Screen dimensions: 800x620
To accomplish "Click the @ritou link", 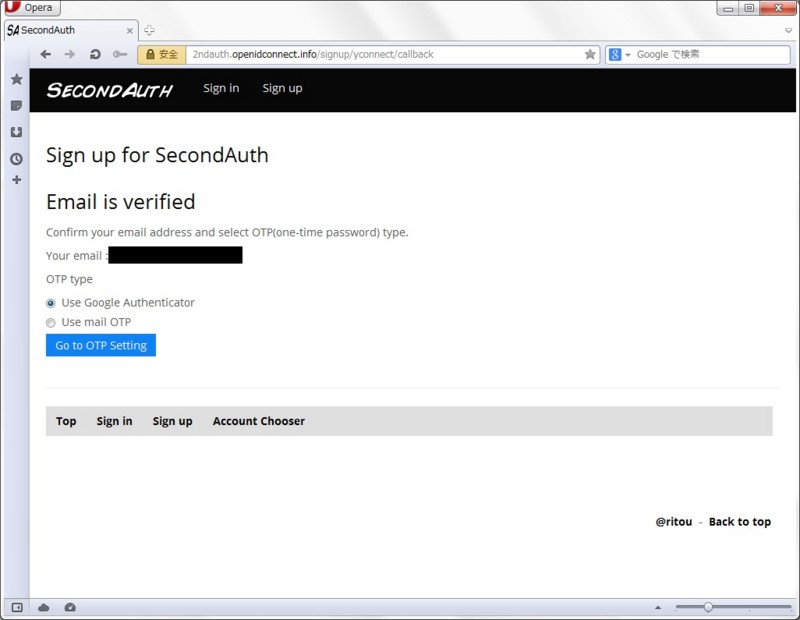I will [x=674, y=522].
